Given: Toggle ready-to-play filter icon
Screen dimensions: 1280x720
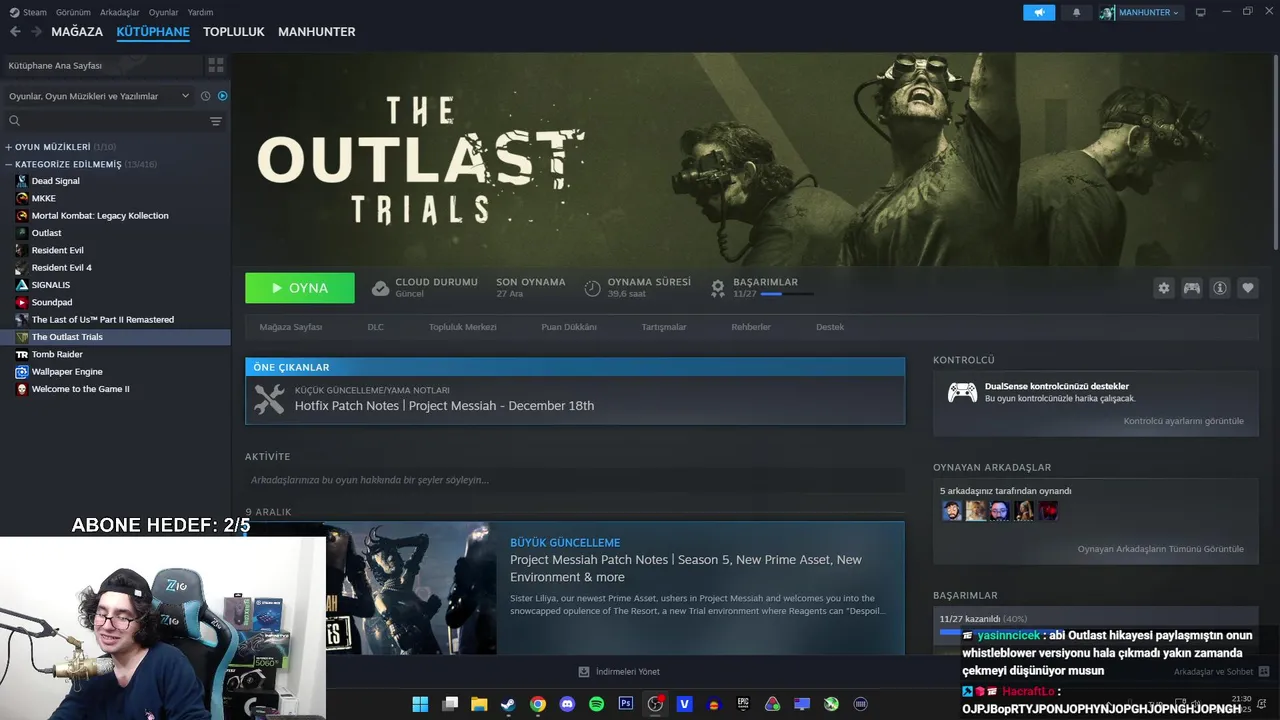Looking at the screenshot, I should [223, 96].
